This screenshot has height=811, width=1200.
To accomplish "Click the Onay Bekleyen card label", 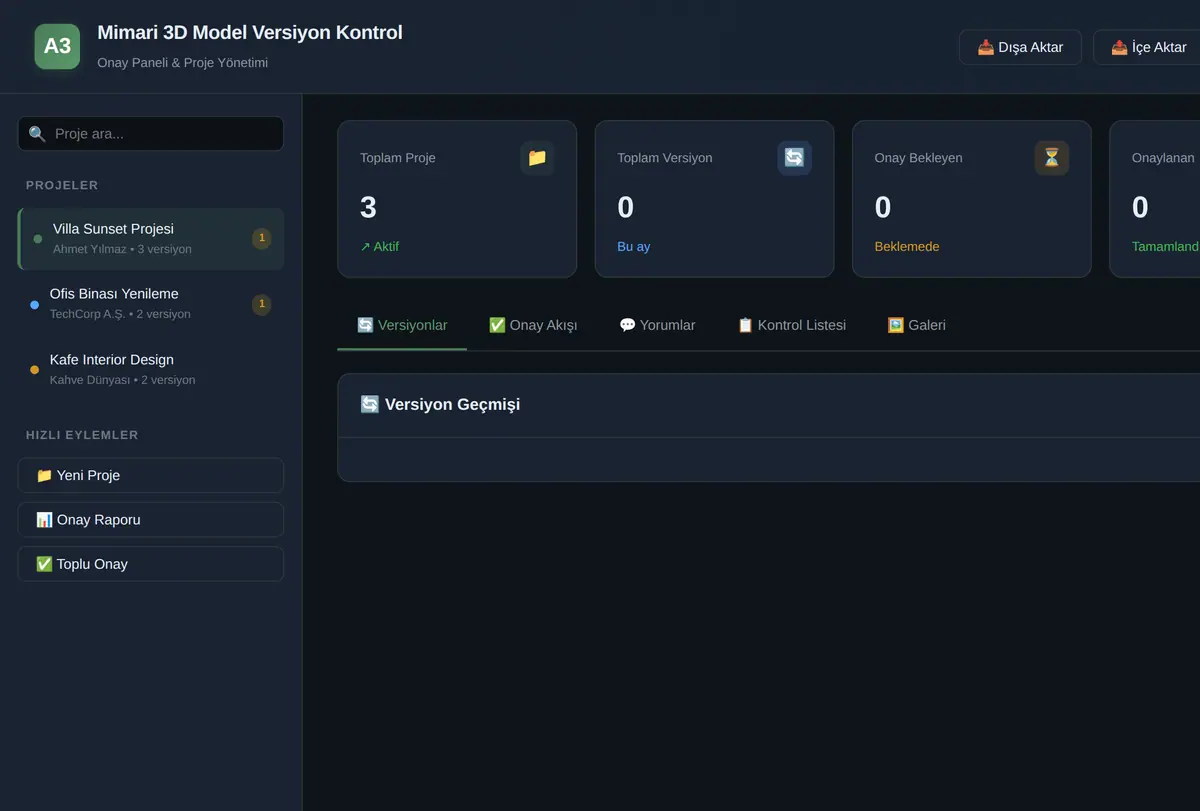I will pyautogui.click(x=919, y=158).
